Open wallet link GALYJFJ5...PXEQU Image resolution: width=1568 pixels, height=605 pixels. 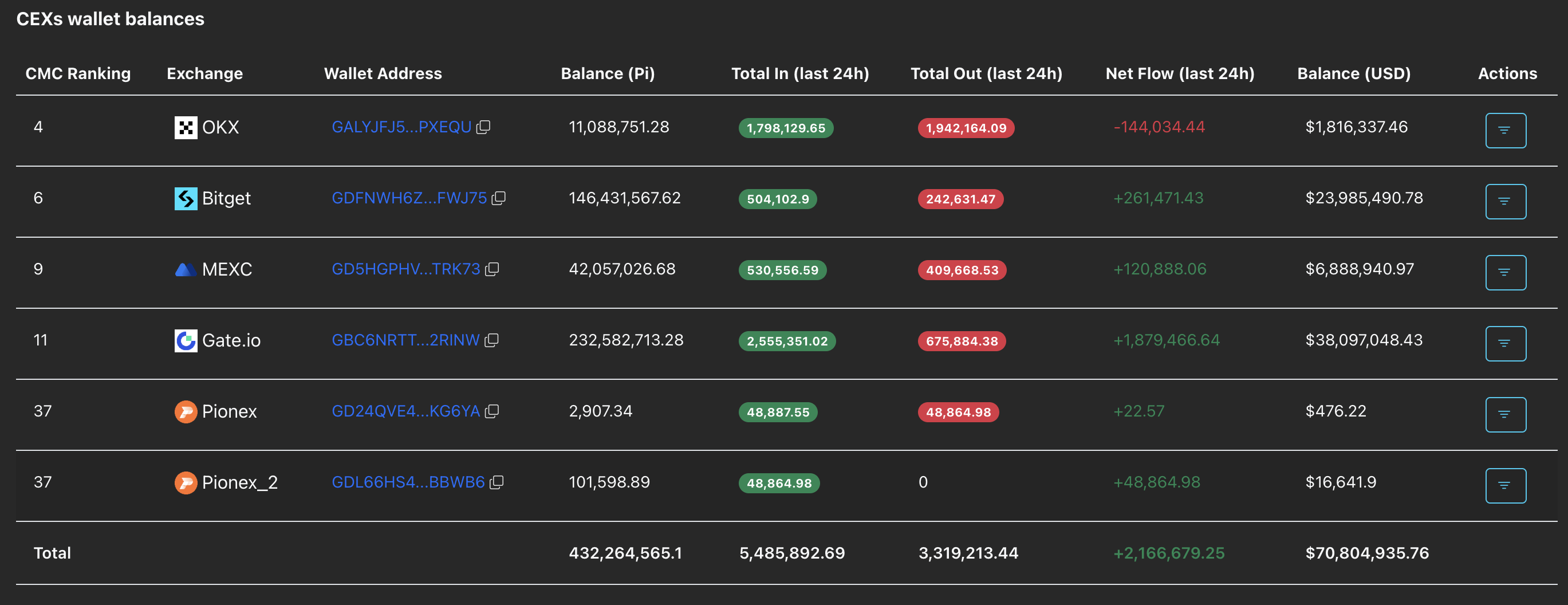click(x=401, y=127)
